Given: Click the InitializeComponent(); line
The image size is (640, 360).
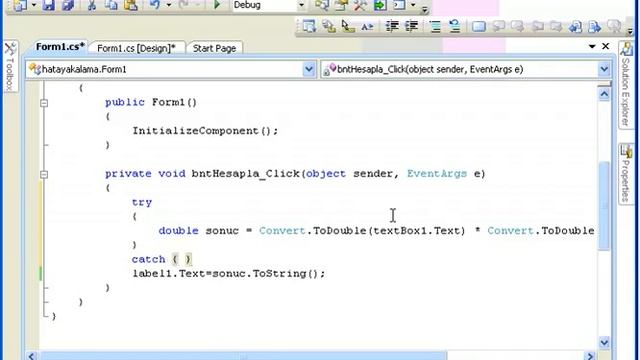Looking at the screenshot, I should click(x=205, y=131).
